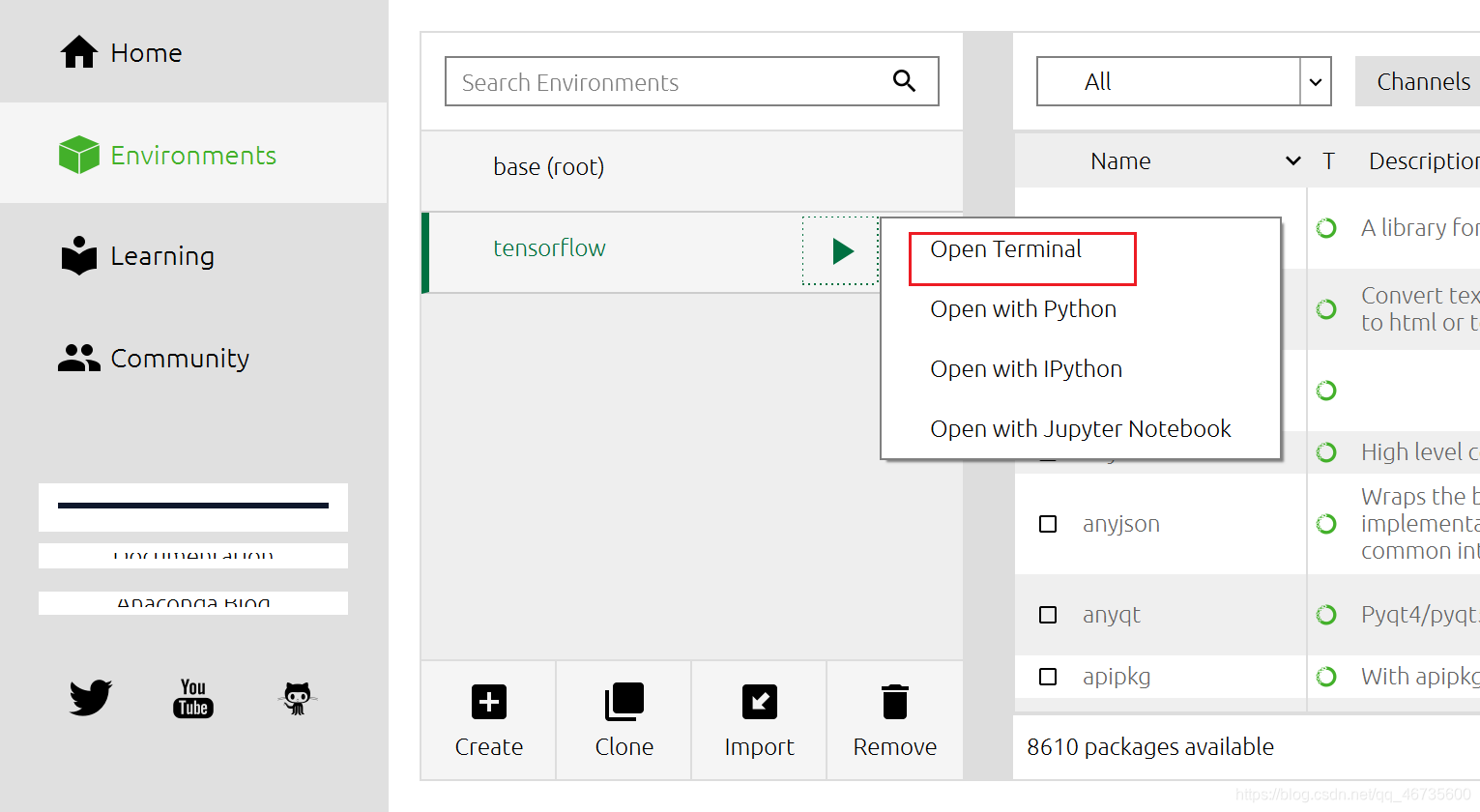The image size is (1480, 812).
Task: Click the Clone environment icon
Action: 624,702
